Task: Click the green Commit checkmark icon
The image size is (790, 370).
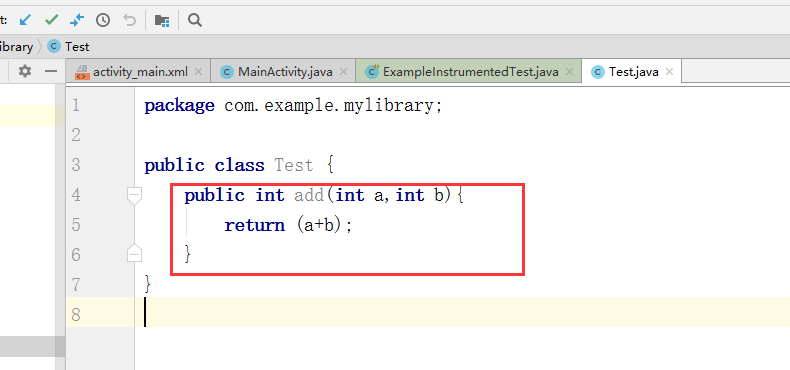Action: point(51,20)
